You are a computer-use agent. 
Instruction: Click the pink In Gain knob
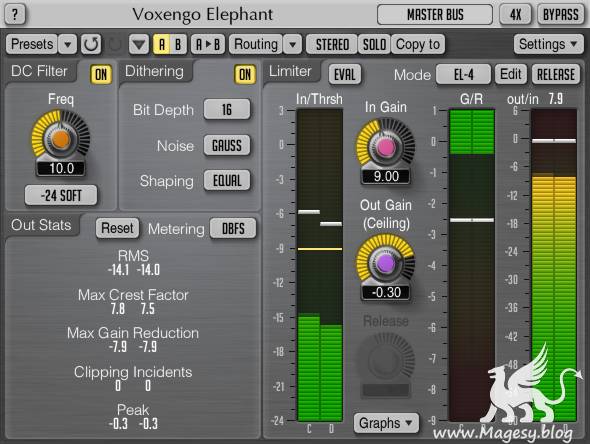coord(385,147)
